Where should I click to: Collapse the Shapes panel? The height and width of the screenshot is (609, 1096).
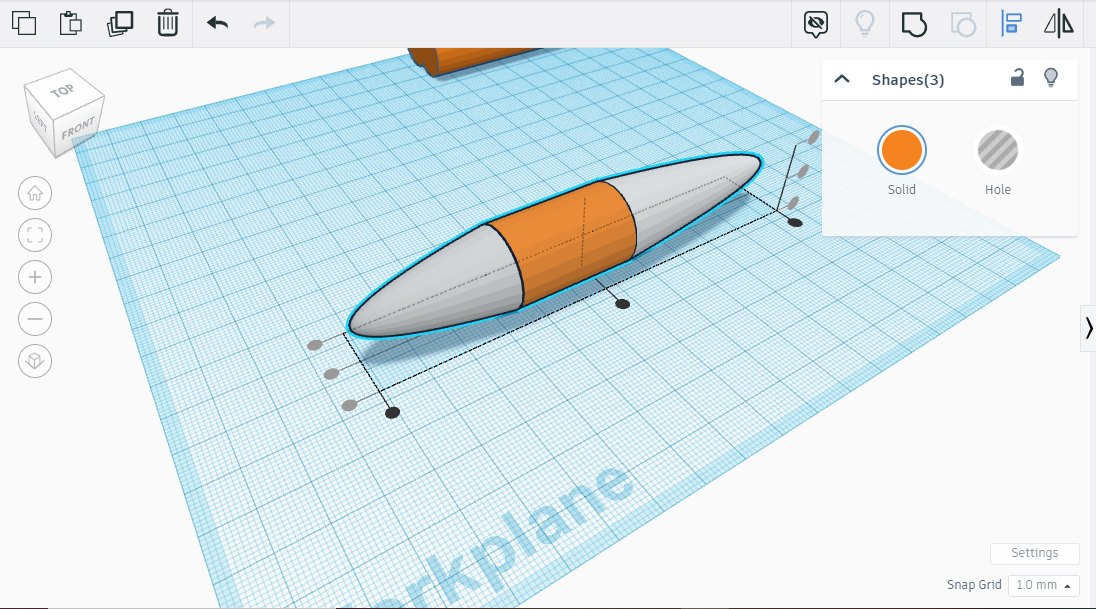[842, 78]
